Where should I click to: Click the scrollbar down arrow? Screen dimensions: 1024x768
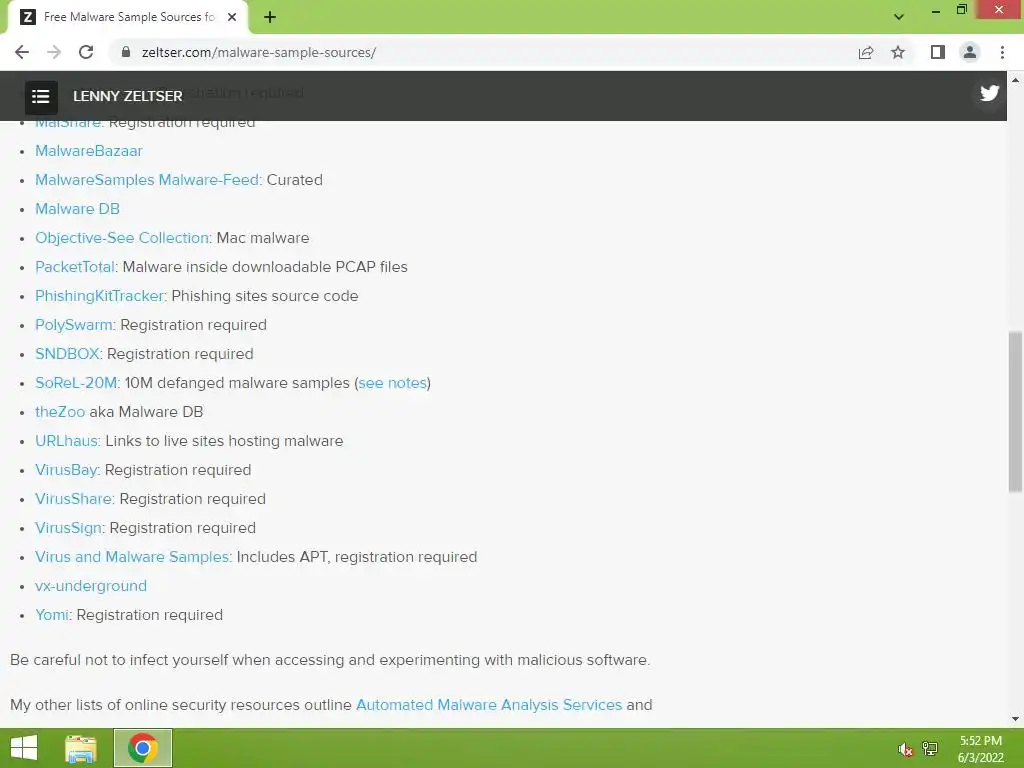(x=1015, y=719)
